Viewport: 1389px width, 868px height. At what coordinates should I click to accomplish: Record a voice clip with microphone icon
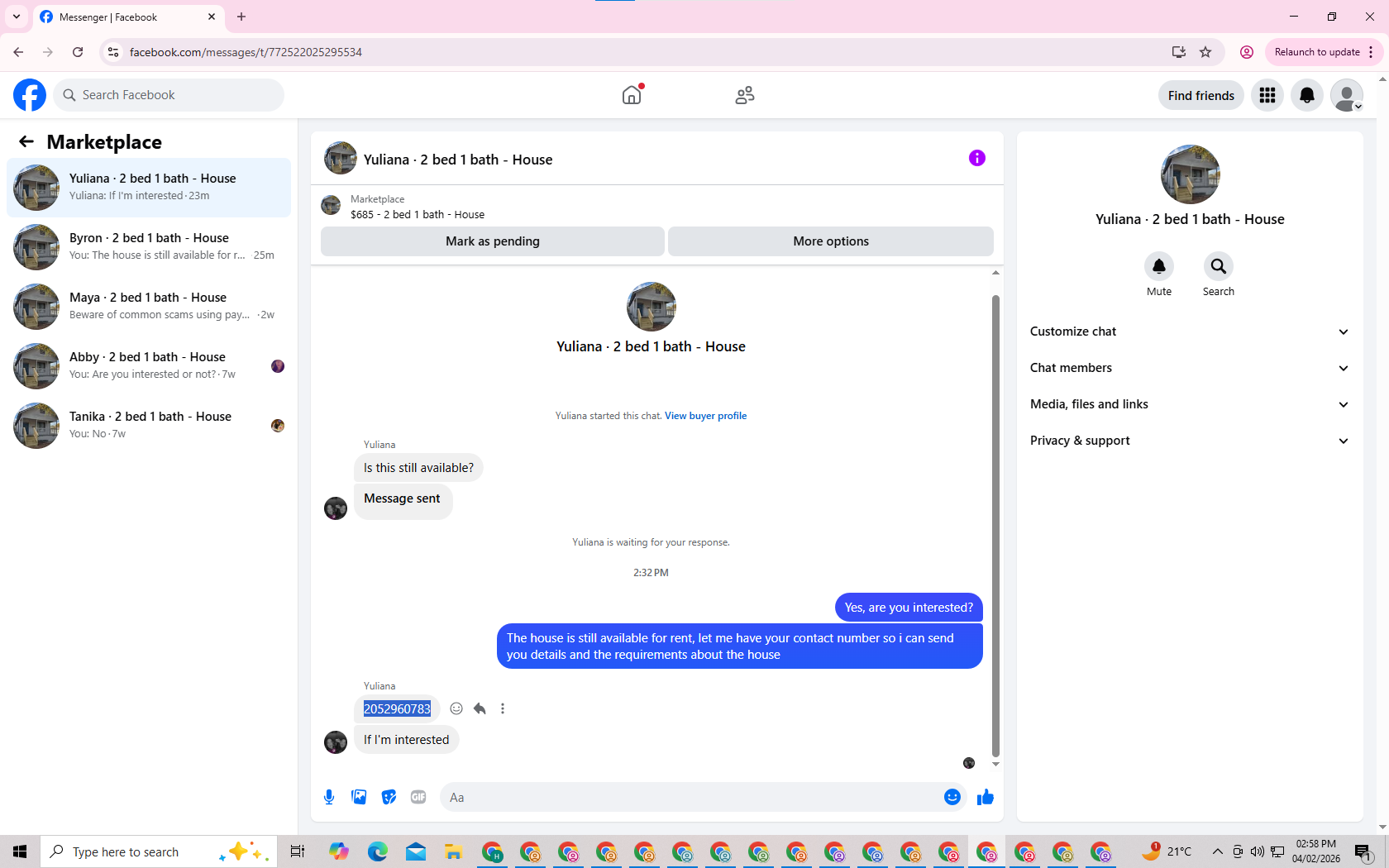click(329, 797)
